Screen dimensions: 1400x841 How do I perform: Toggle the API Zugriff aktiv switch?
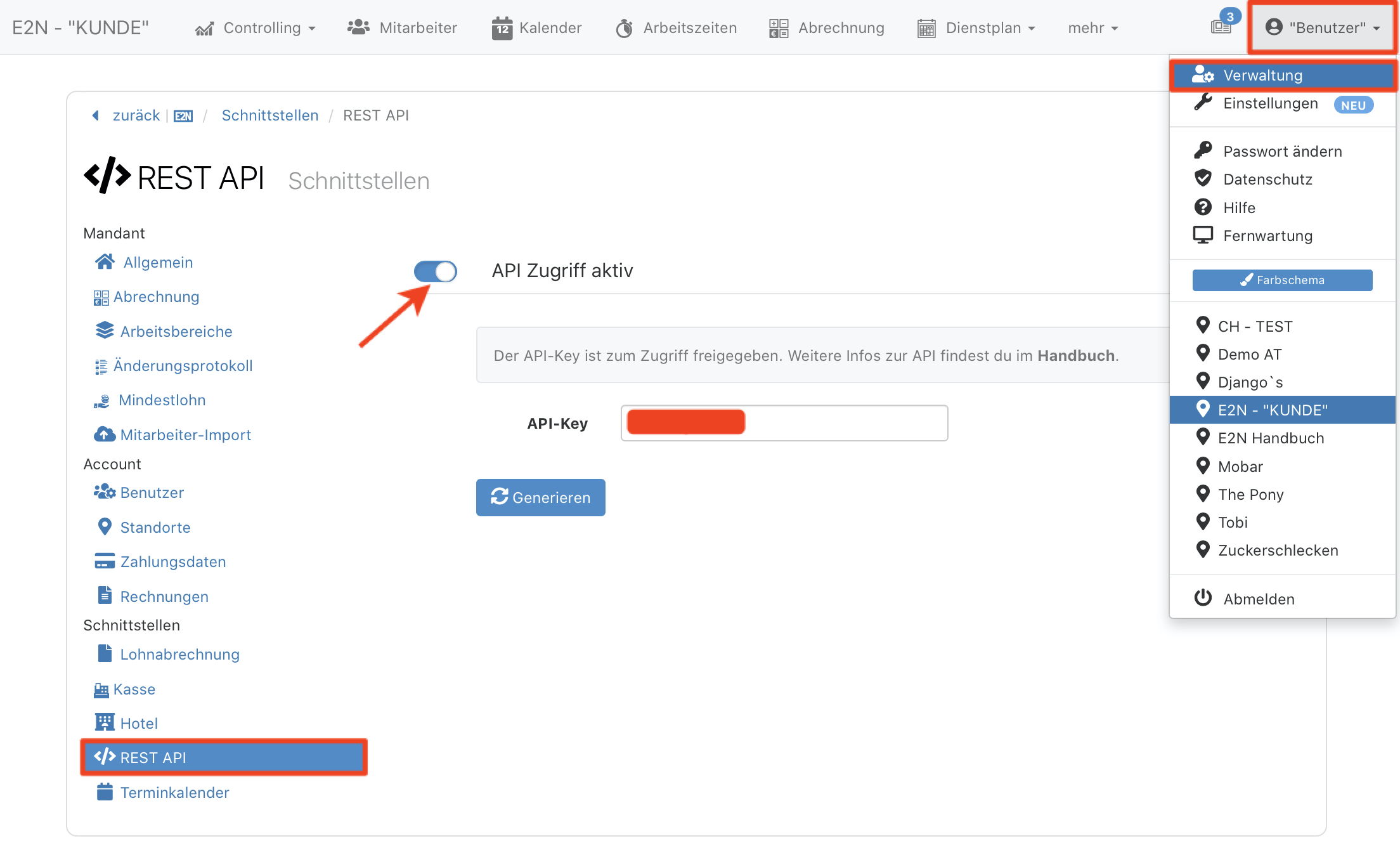pos(437,270)
